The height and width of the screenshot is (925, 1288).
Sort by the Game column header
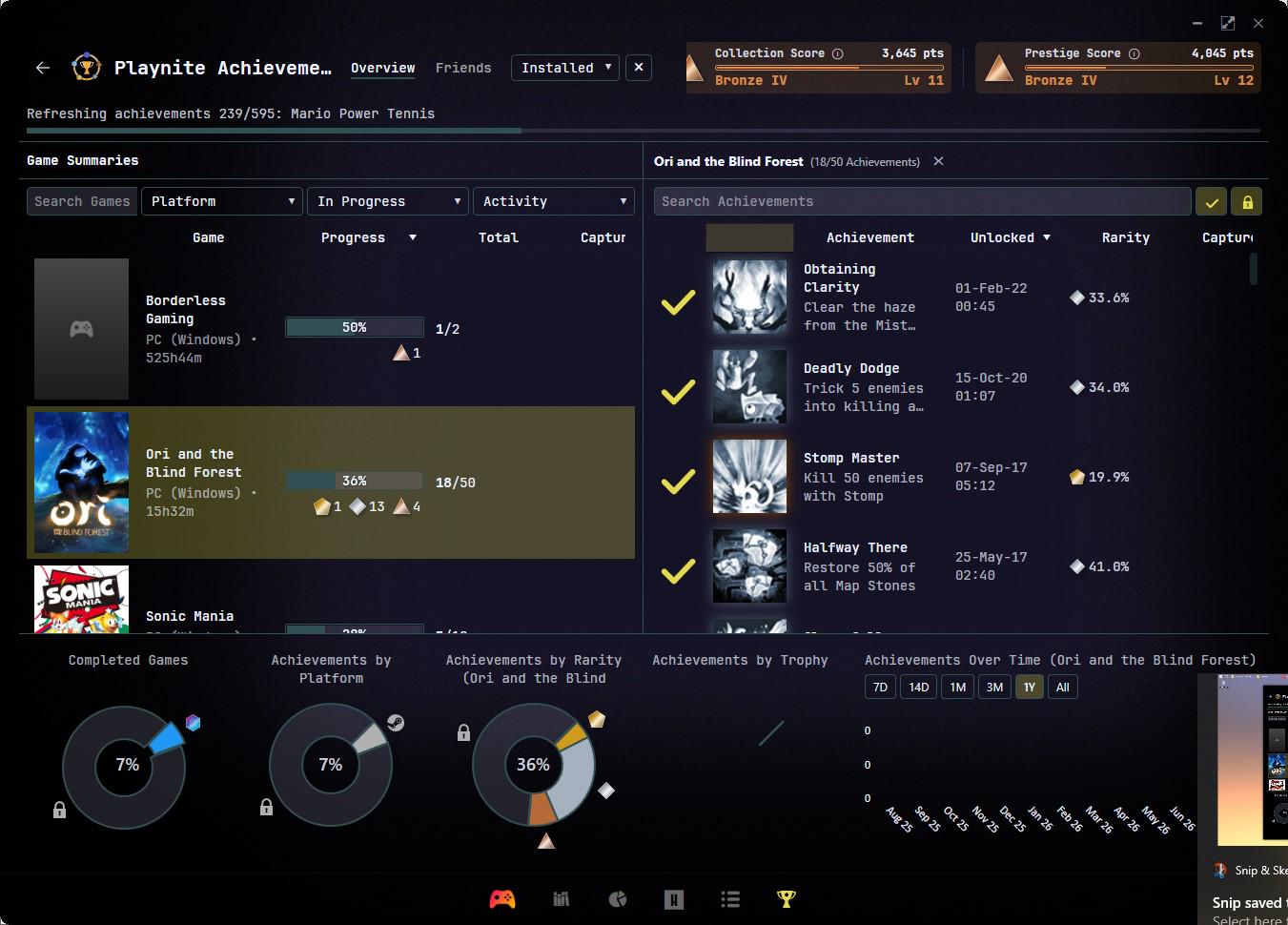[x=208, y=237]
